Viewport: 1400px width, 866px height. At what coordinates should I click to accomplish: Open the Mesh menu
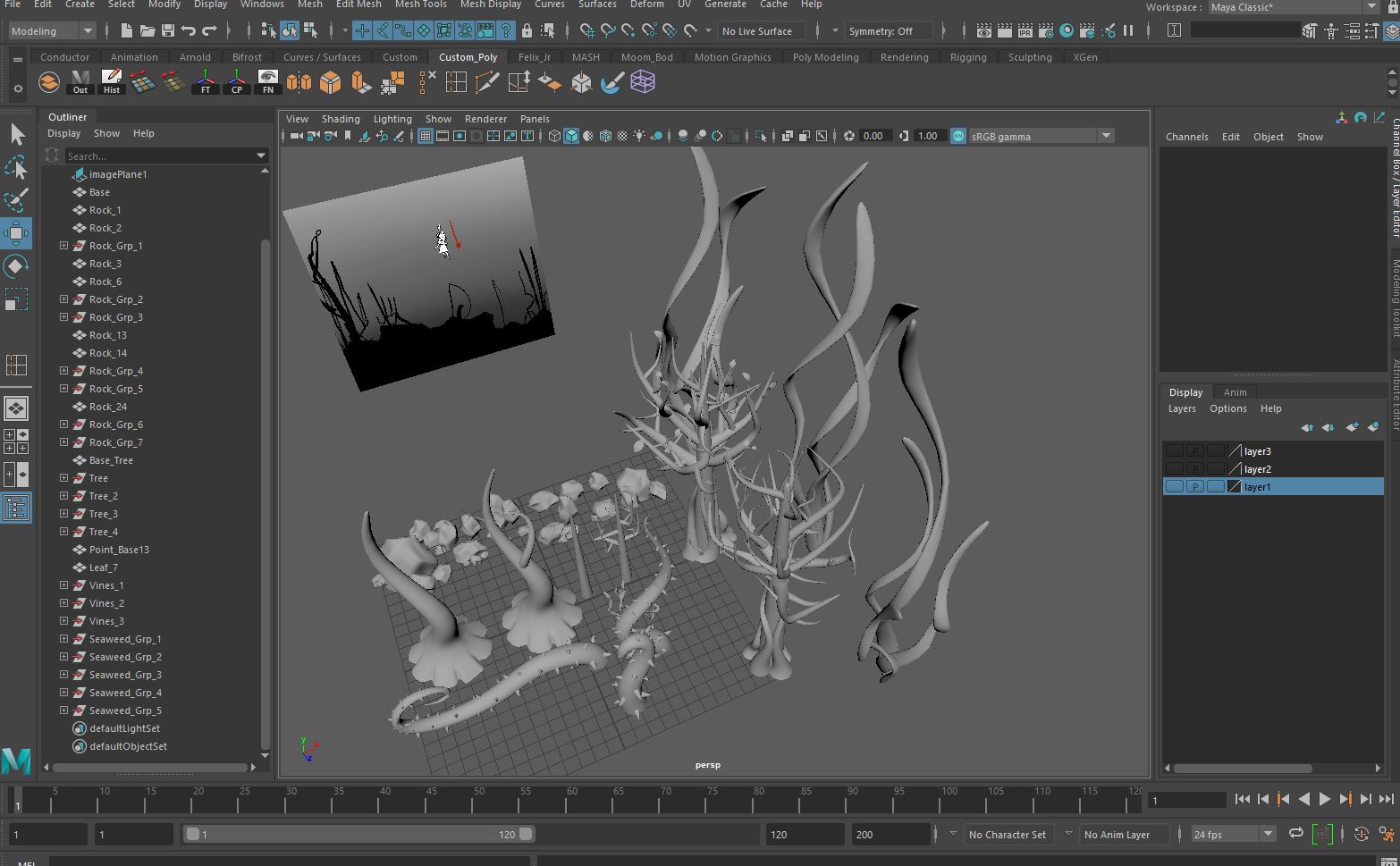310,5
